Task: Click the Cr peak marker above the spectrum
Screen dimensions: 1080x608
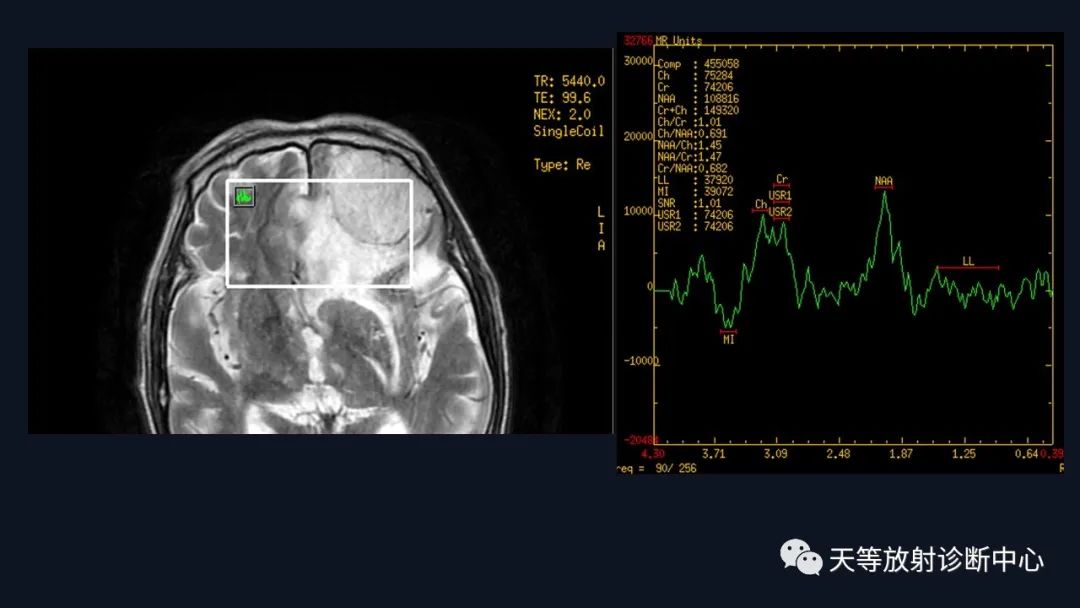Action: click(782, 180)
